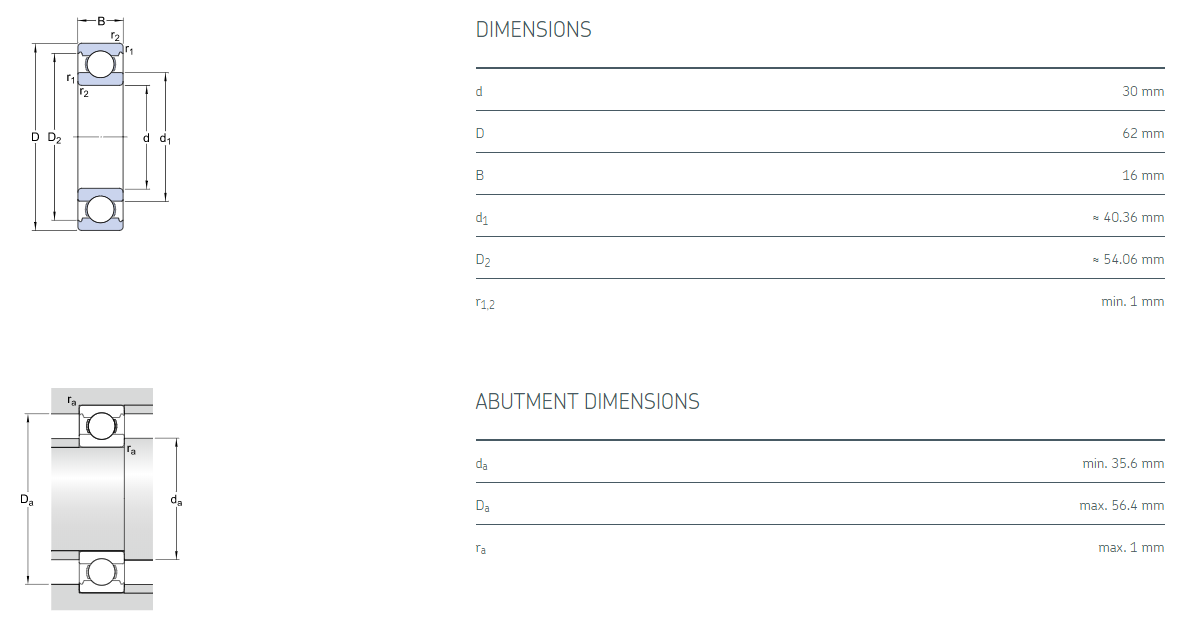Click the 16 mm width value
The height and width of the screenshot is (625, 1198).
click(x=1143, y=175)
